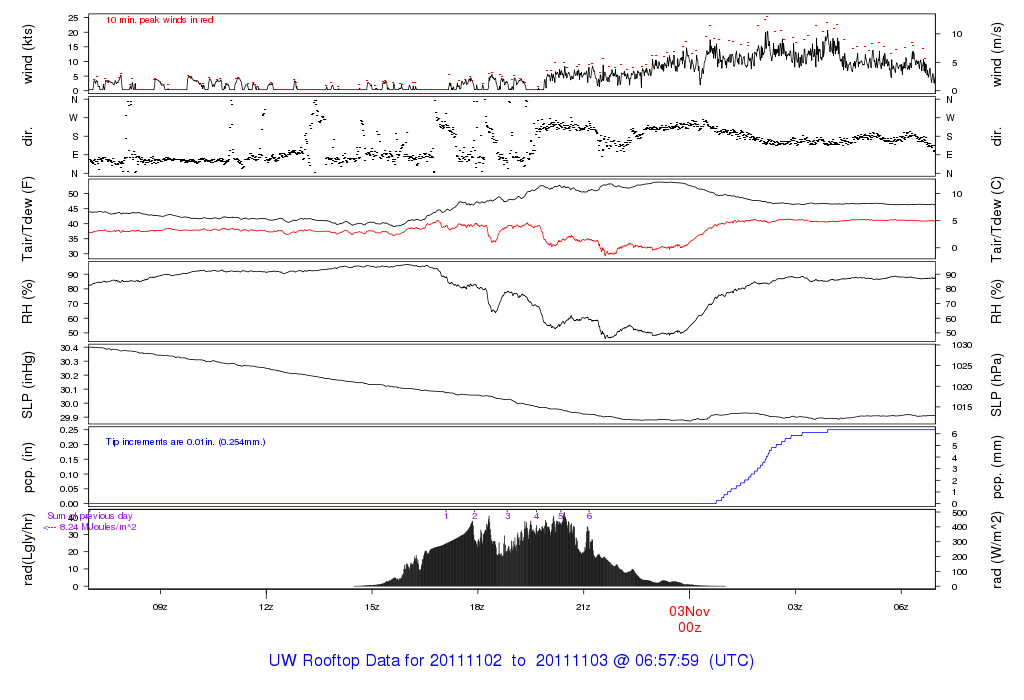Click the "09z" time axis tick
Image resolution: width=1024 pixels, height=700 pixels.
[160, 607]
